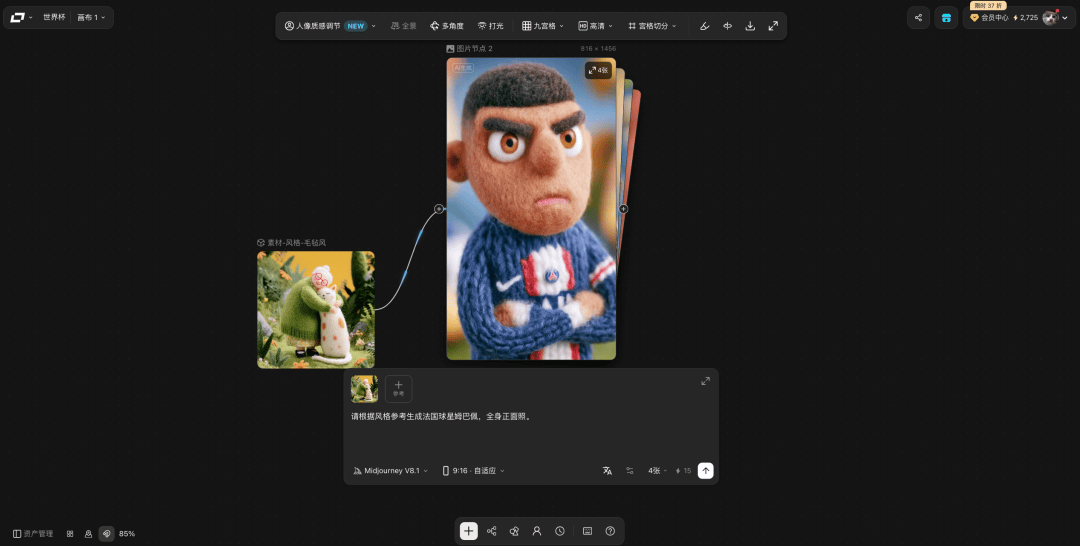
Task: Click the left plus connector of image node
Action: point(439,209)
